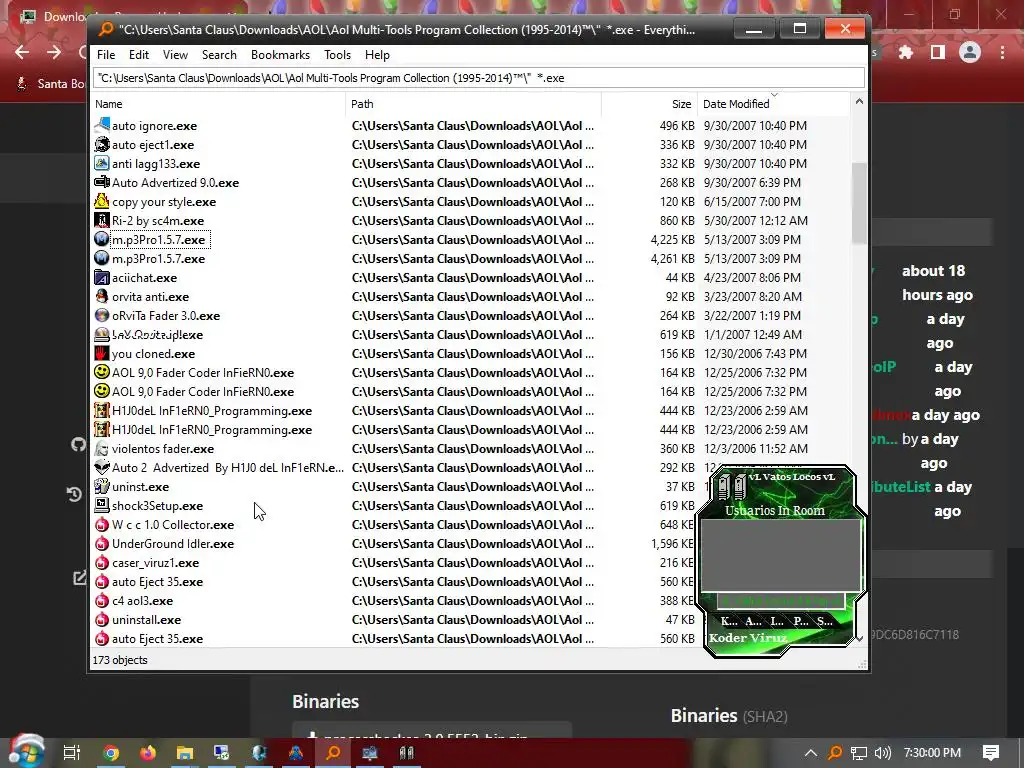
Task: Open File Explorer from the taskbar
Action: click(185, 753)
